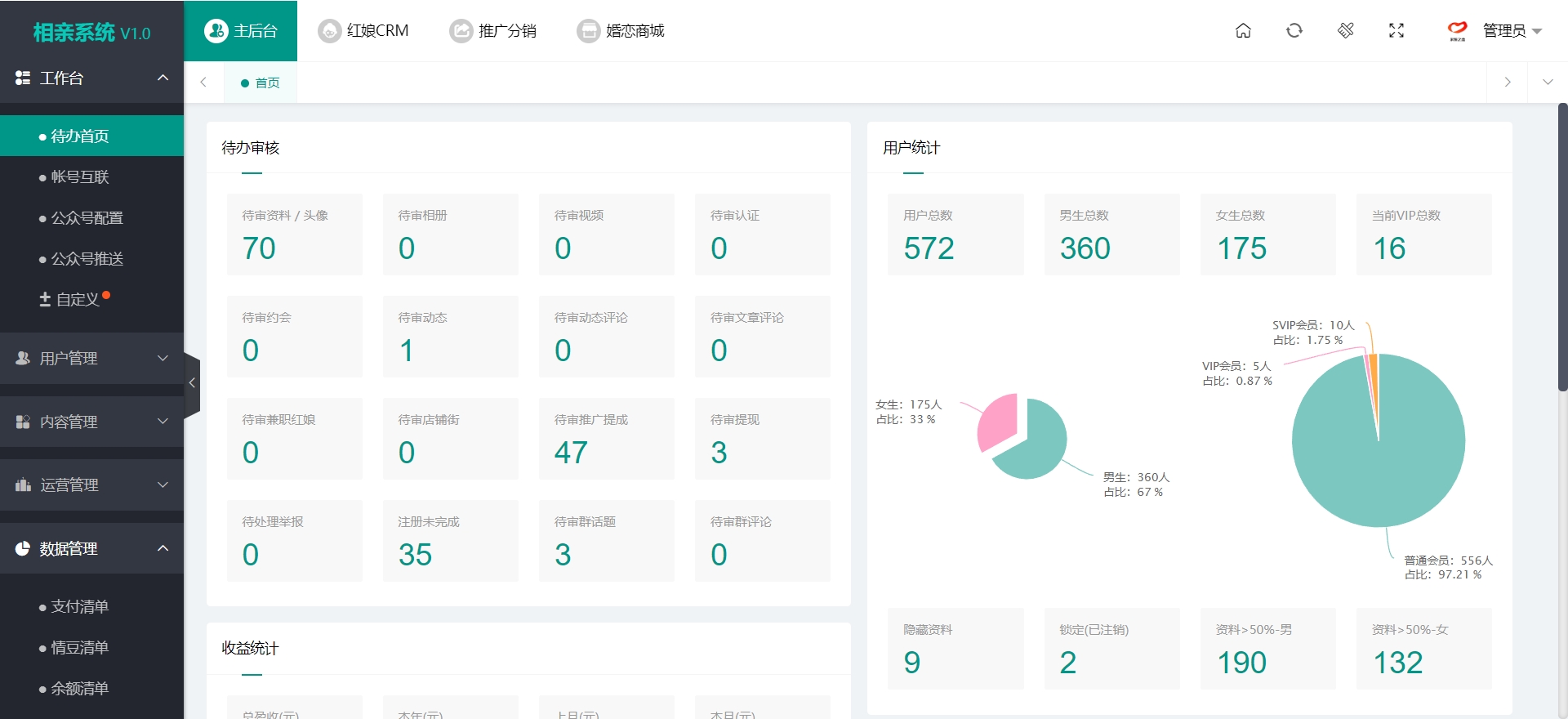Viewport: 1568px width, 719px height.
Task: Select the 首页 tab
Action: (261, 83)
